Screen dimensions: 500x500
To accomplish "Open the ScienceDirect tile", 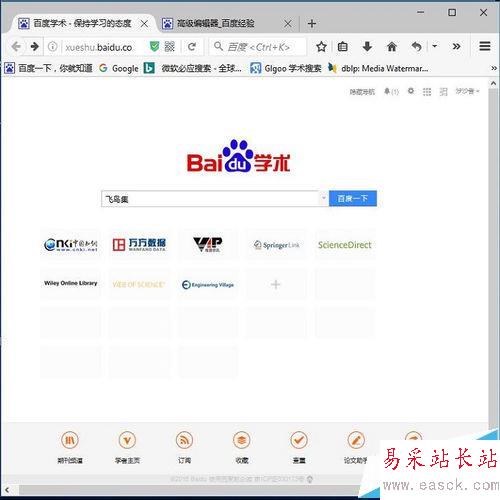I will tap(345, 245).
